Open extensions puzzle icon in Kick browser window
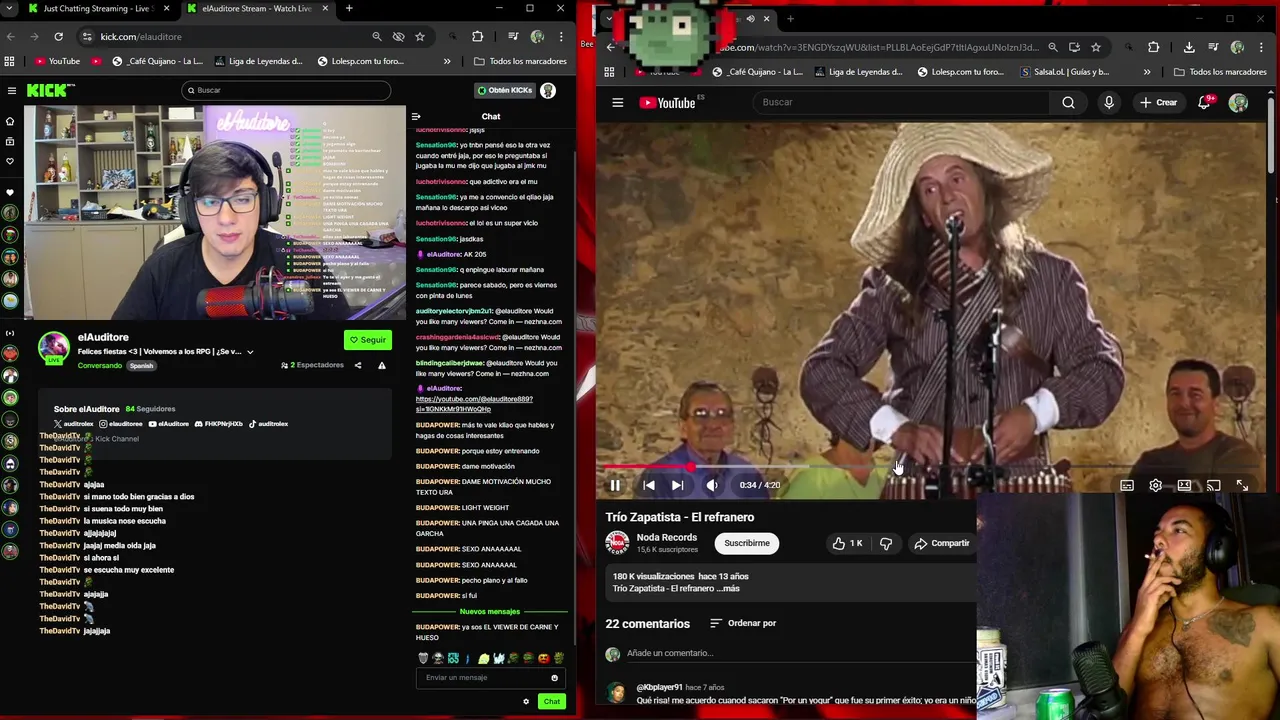Screen dimensions: 1280x720 click(x=477, y=36)
